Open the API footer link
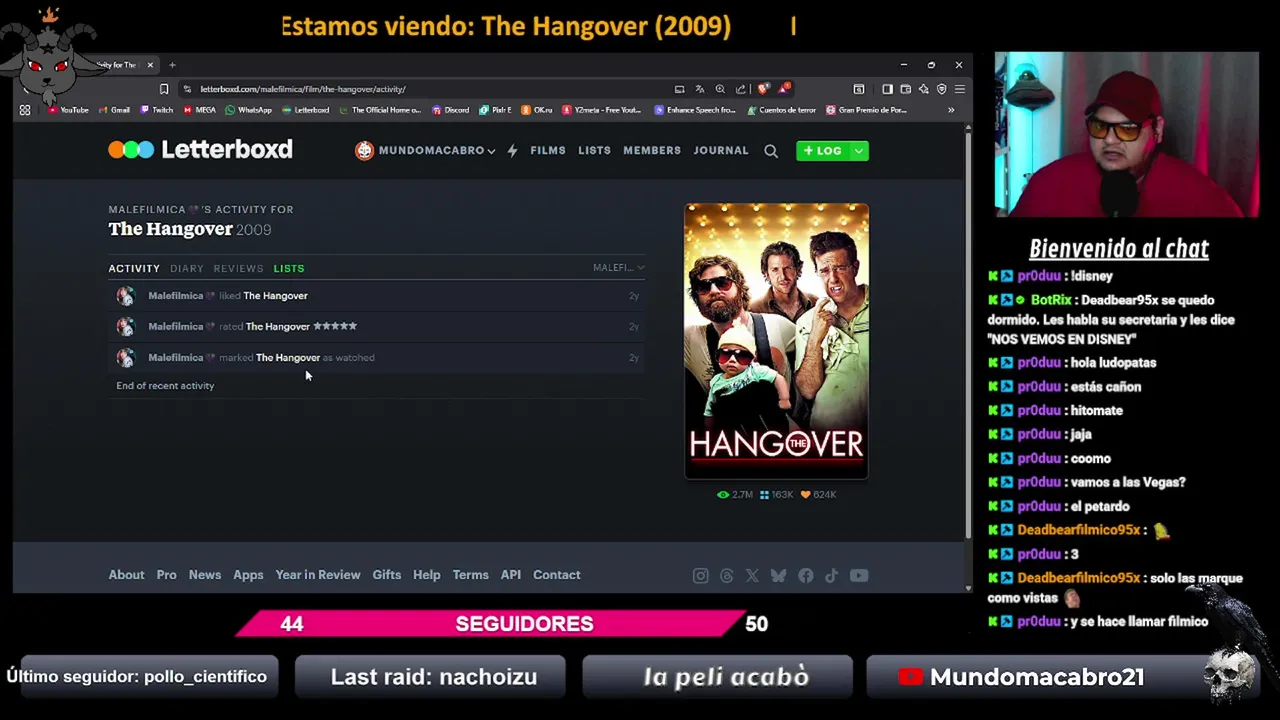 pos(511,575)
